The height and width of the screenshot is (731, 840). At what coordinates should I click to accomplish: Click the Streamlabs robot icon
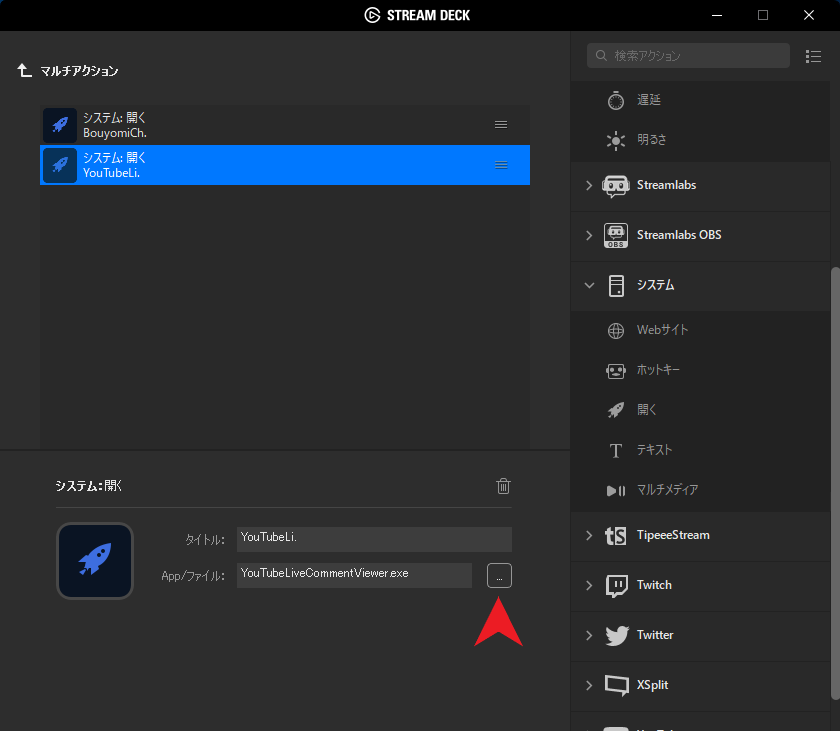pyautogui.click(x=616, y=186)
